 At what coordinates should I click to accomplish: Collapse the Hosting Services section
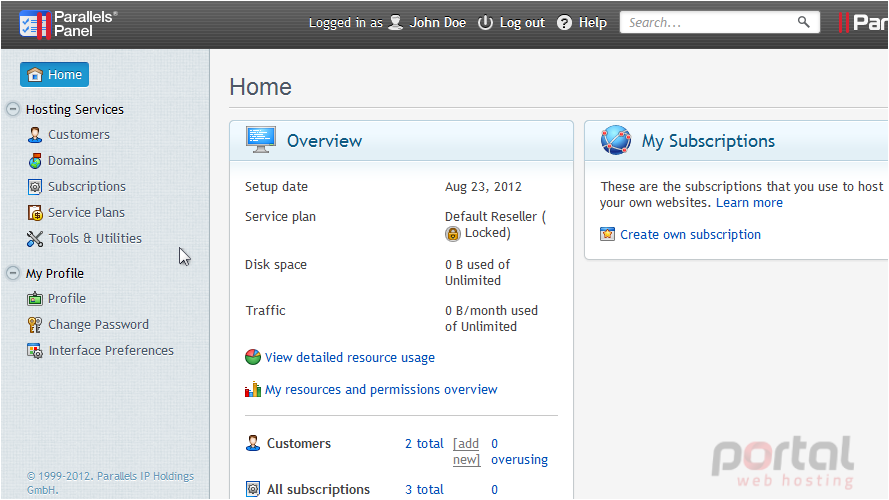13,109
